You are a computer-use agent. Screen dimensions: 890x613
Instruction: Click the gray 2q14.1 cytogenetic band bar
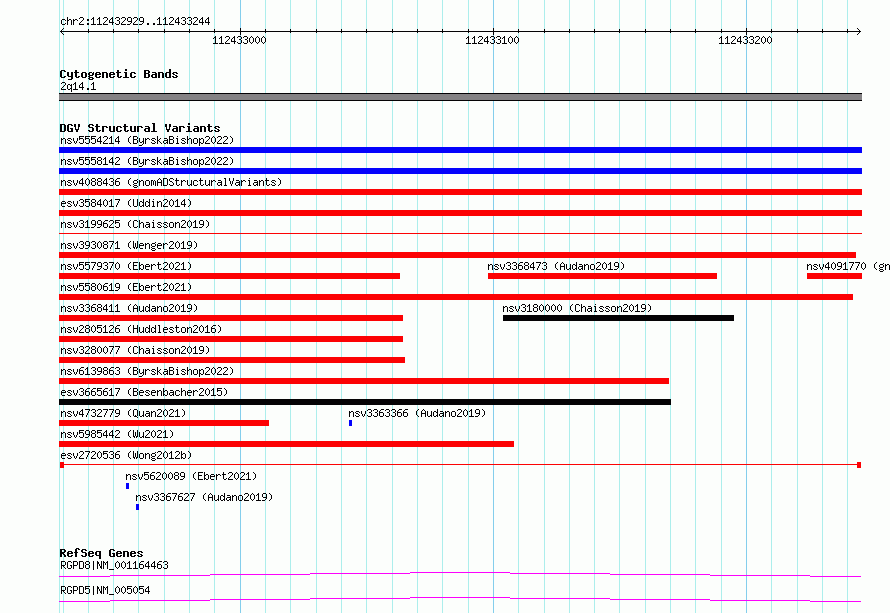pos(460,97)
